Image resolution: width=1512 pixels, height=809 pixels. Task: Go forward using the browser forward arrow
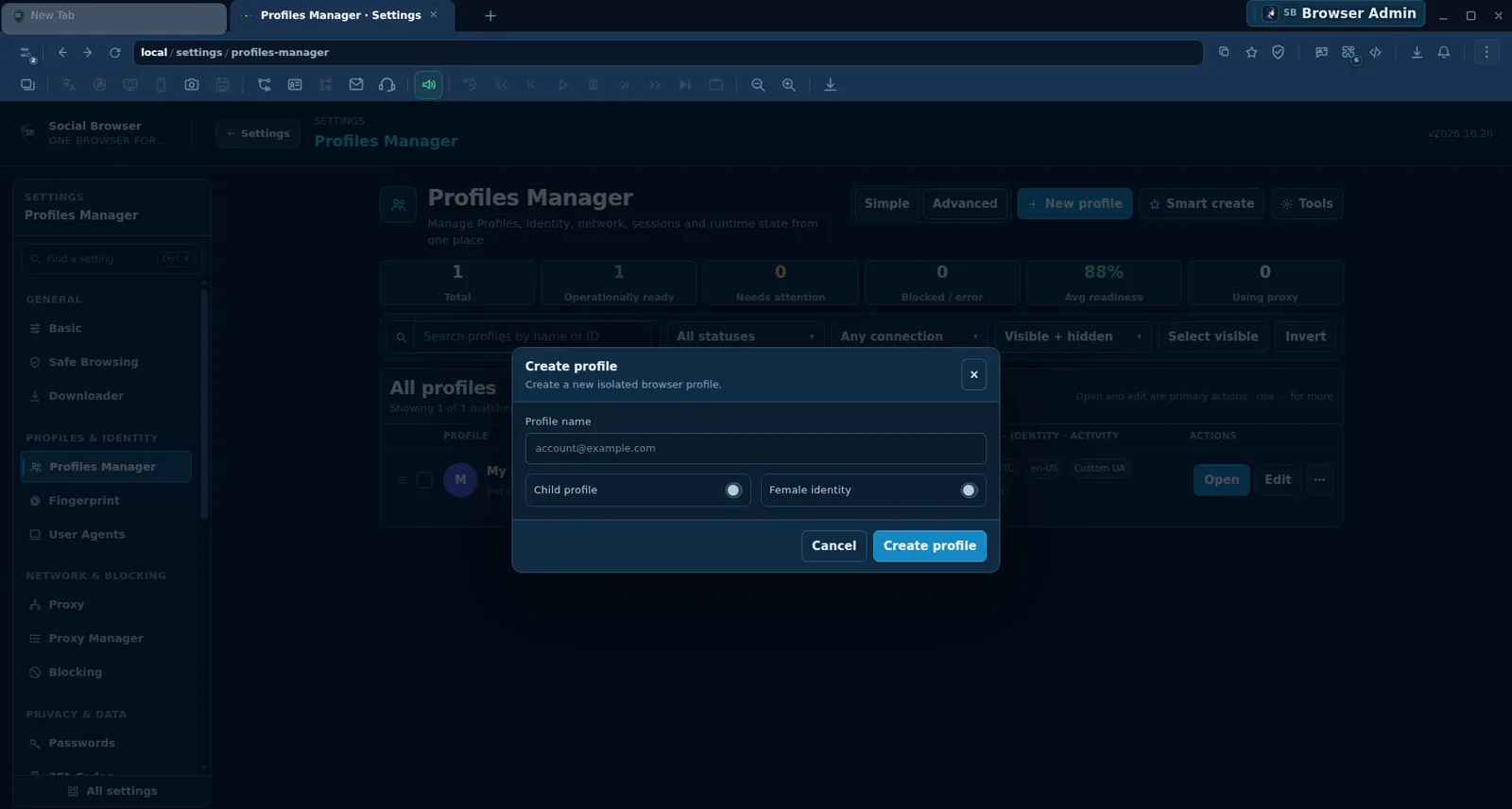click(x=88, y=53)
